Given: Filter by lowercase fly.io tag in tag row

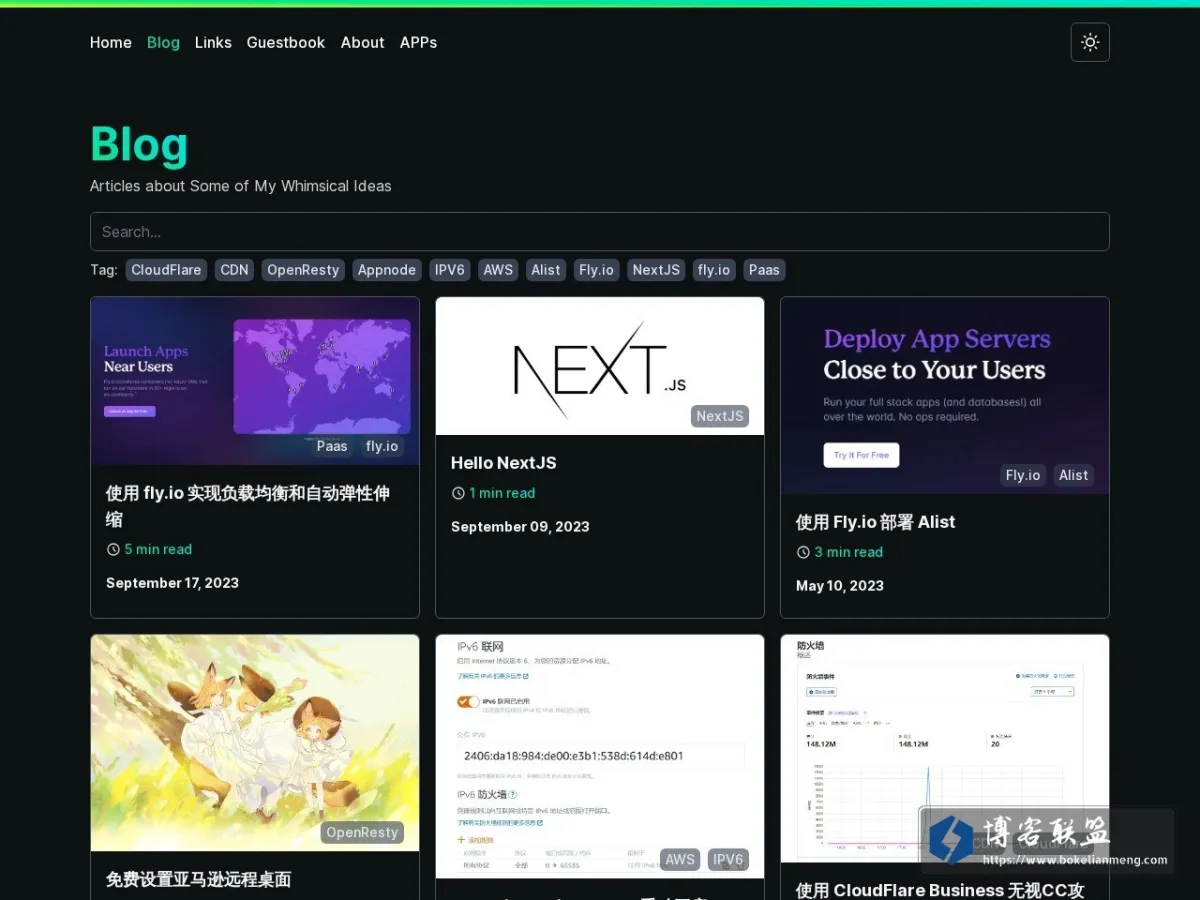Looking at the screenshot, I should pyautogui.click(x=714, y=270).
